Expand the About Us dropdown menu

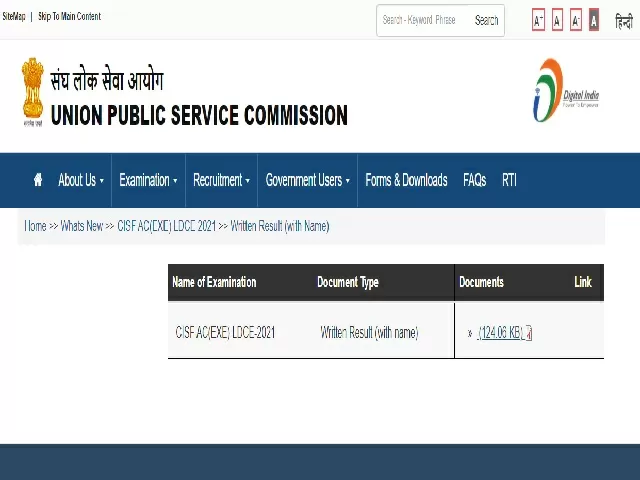(81, 180)
